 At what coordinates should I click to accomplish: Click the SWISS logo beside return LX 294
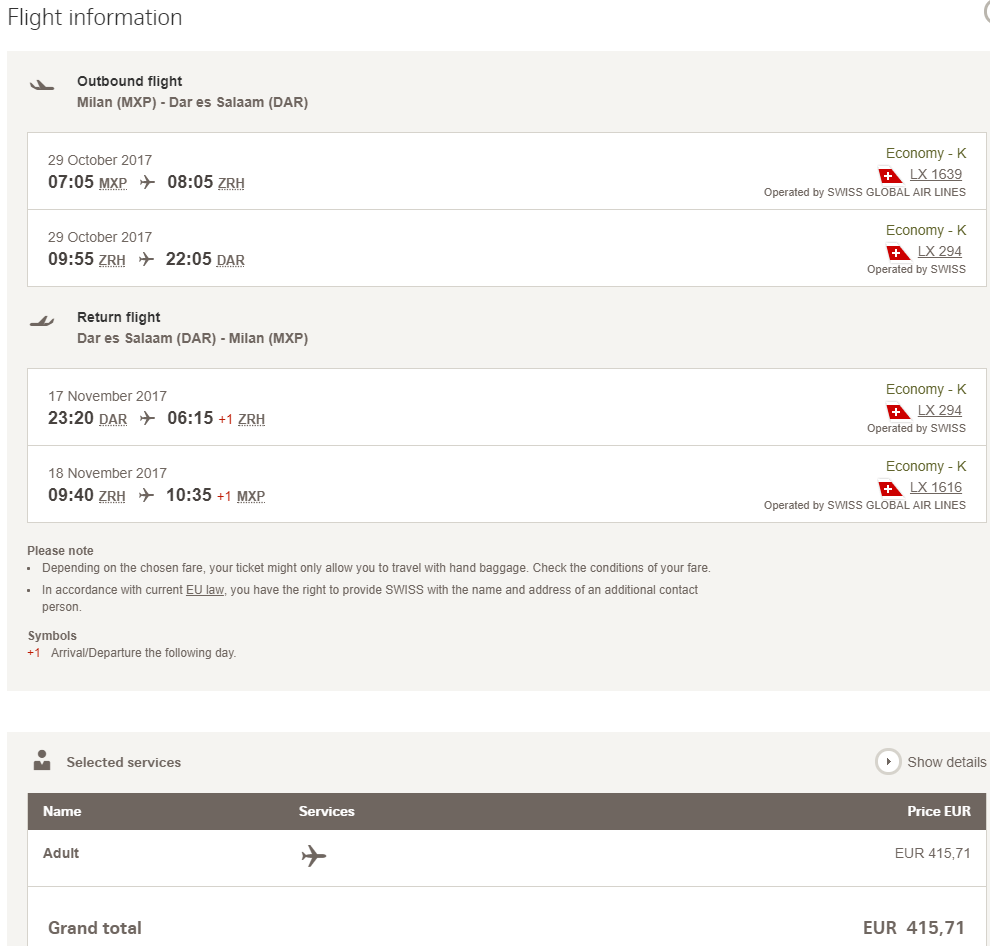click(898, 411)
